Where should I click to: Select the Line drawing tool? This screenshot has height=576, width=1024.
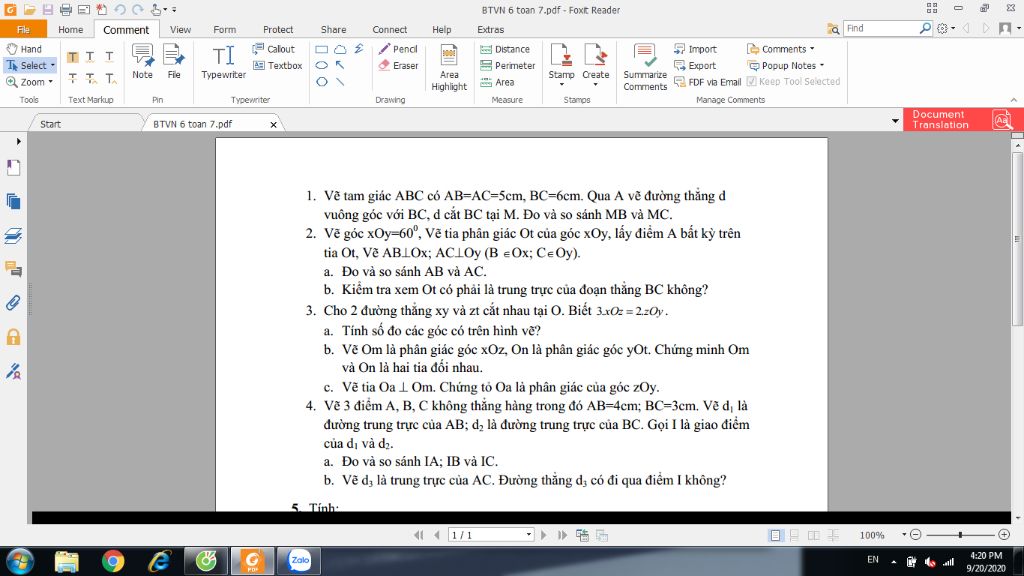click(340, 82)
